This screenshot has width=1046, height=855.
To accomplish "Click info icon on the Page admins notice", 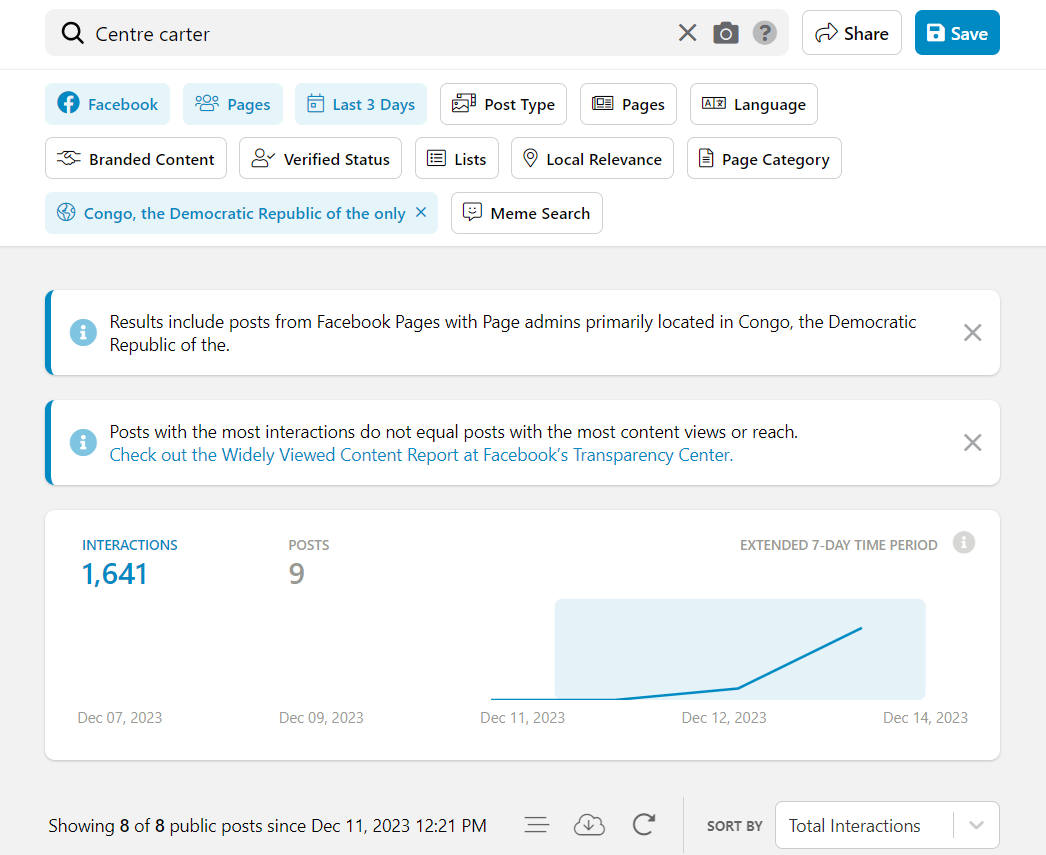I will click(83, 332).
